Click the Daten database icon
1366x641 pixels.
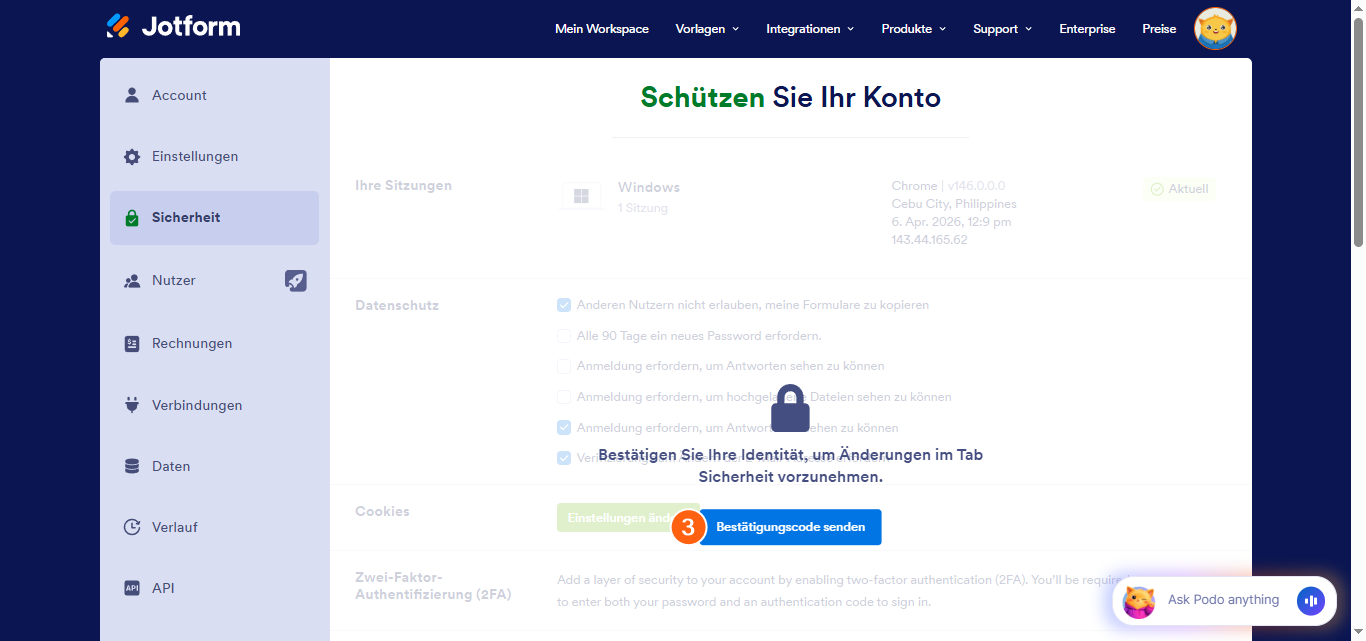click(131, 465)
